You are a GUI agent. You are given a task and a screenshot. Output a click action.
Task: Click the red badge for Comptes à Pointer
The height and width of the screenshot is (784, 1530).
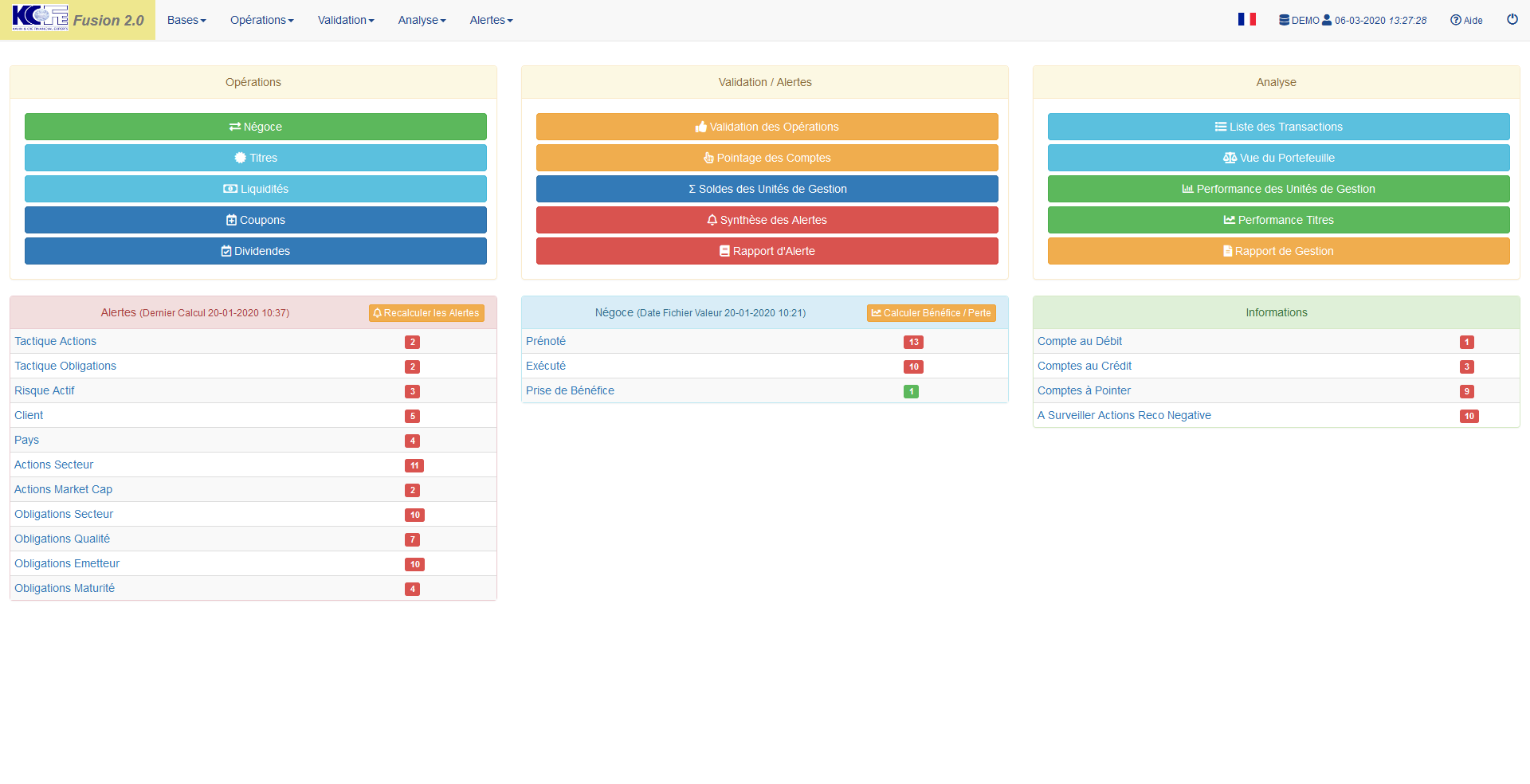[x=1466, y=391]
